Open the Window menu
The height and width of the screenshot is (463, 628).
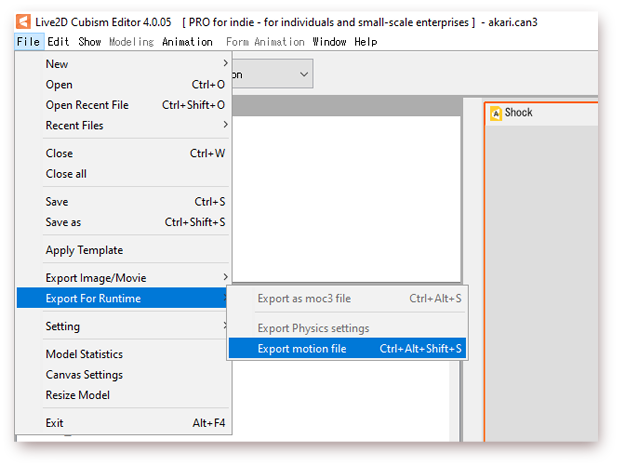click(329, 42)
